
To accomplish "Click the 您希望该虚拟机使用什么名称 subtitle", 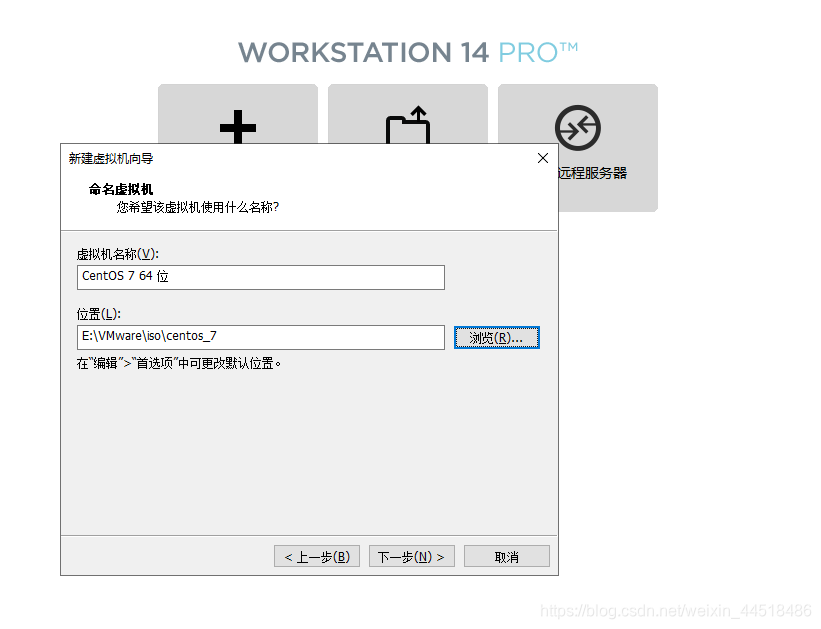I will pos(198,207).
